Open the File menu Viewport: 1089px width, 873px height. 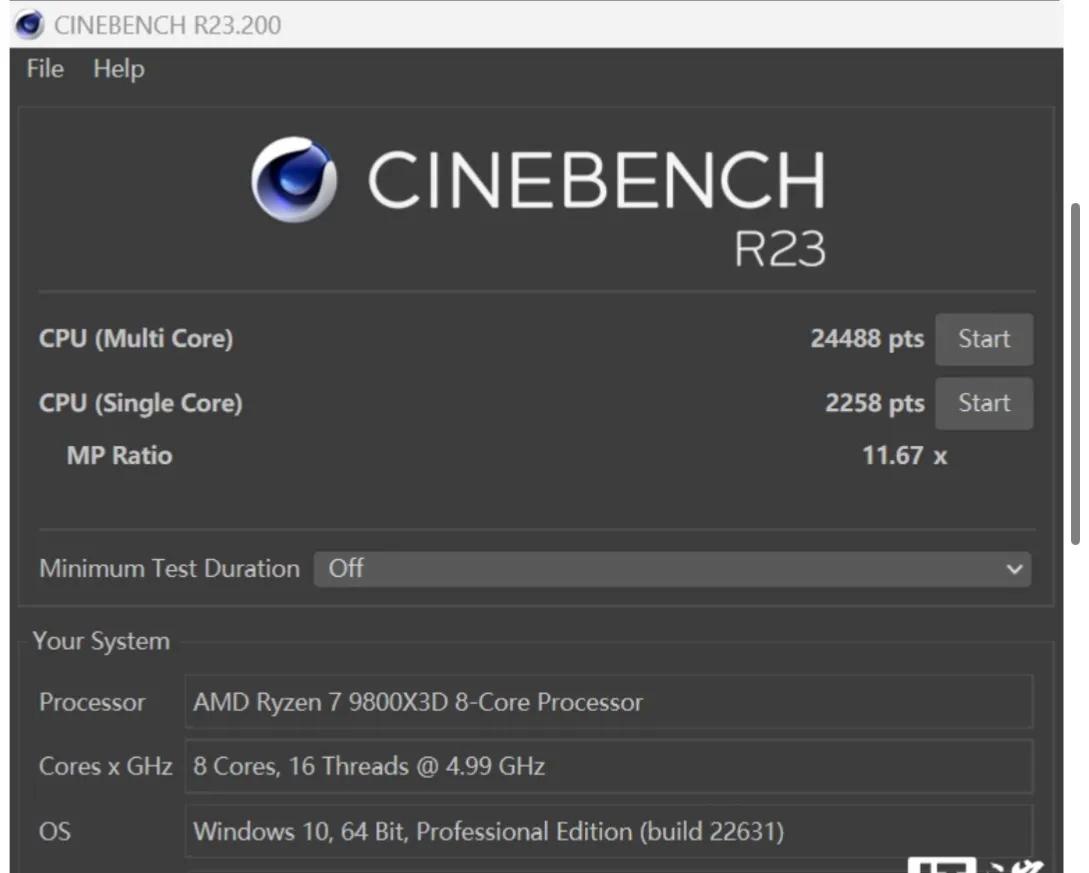tap(45, 69)
